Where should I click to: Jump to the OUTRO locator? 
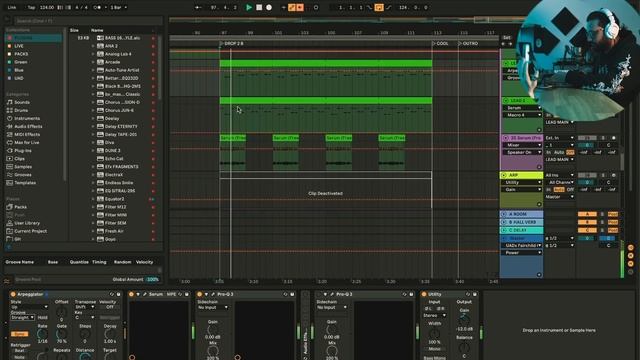[468, 43]
